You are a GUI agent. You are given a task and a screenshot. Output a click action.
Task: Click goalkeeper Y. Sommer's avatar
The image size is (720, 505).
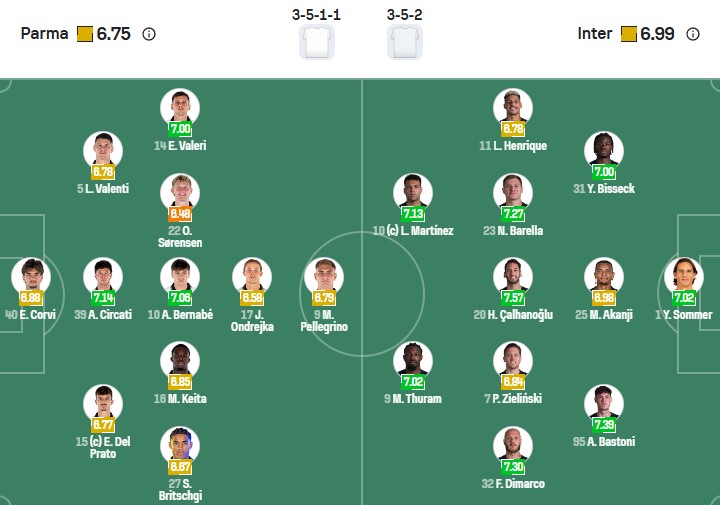[x=684, y=275]
